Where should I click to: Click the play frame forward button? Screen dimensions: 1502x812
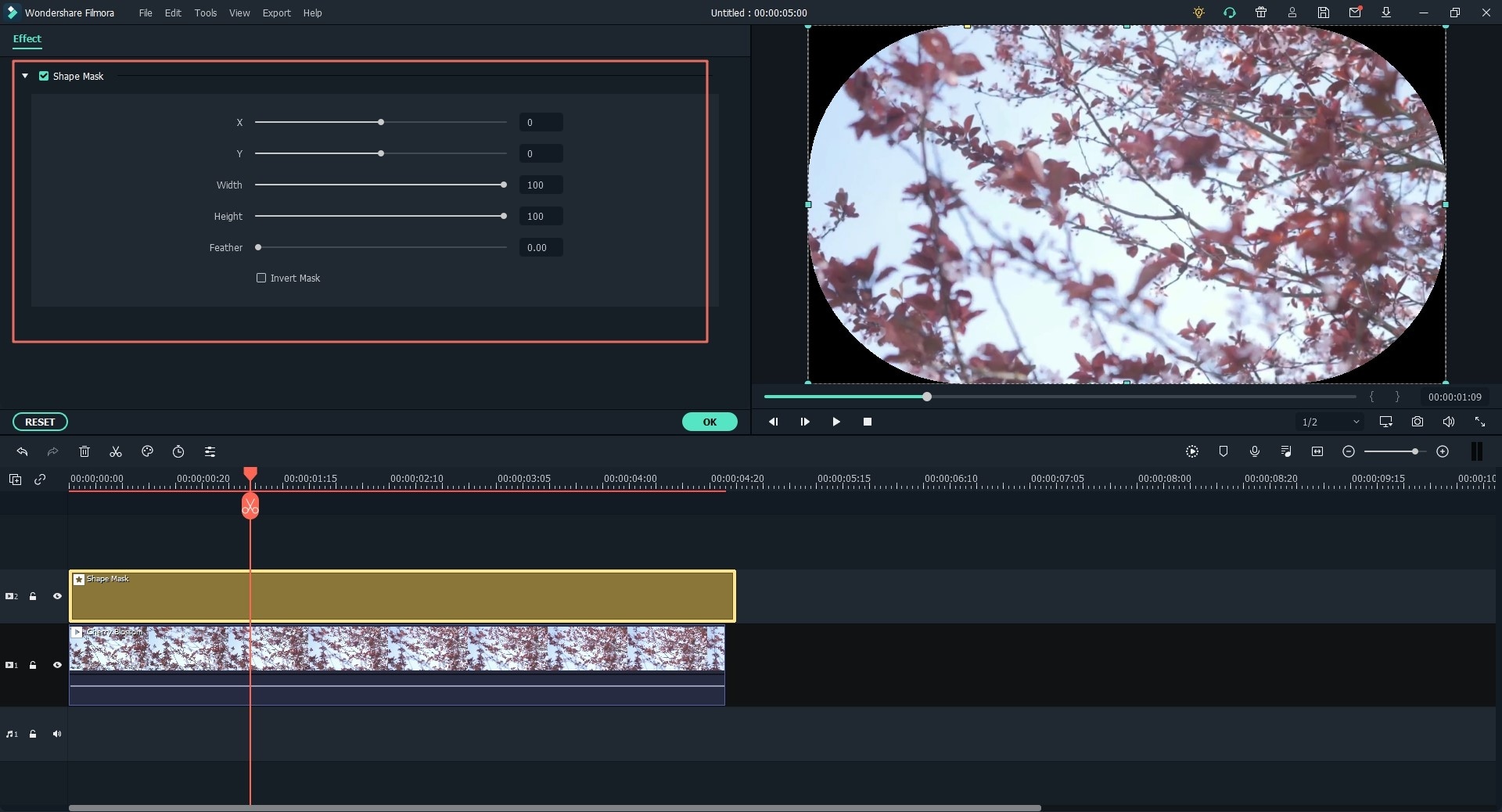[805, 422]
